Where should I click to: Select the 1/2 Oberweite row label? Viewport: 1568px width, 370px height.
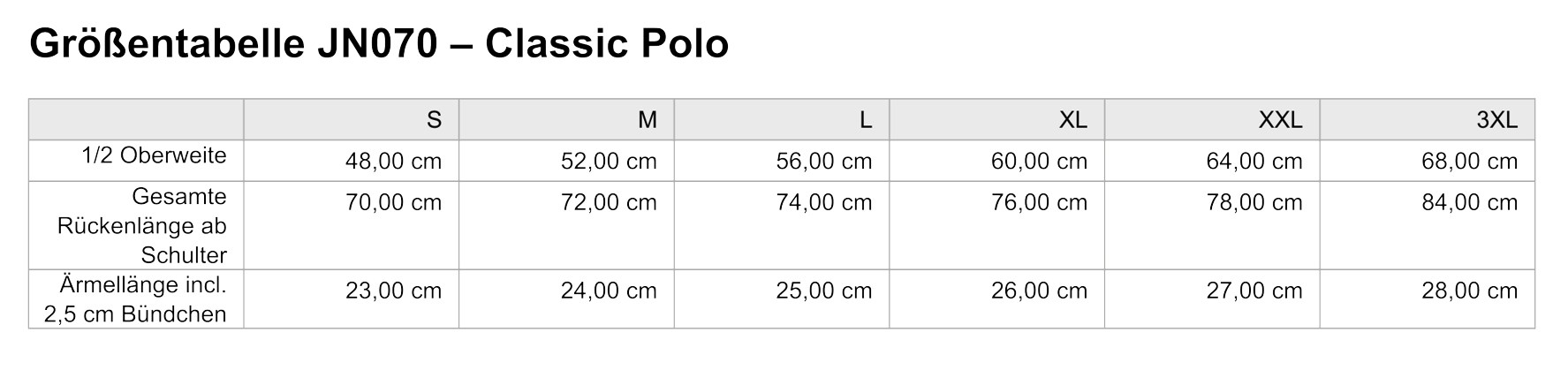coord(155,156)
